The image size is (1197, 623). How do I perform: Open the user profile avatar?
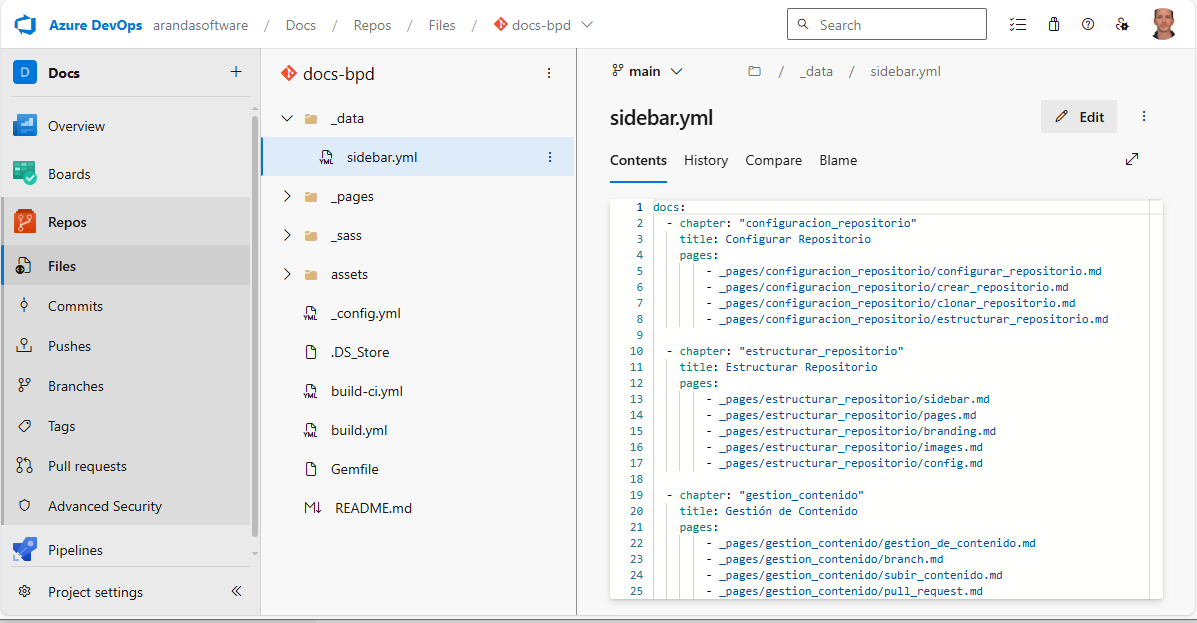[x=1163, y=25]
